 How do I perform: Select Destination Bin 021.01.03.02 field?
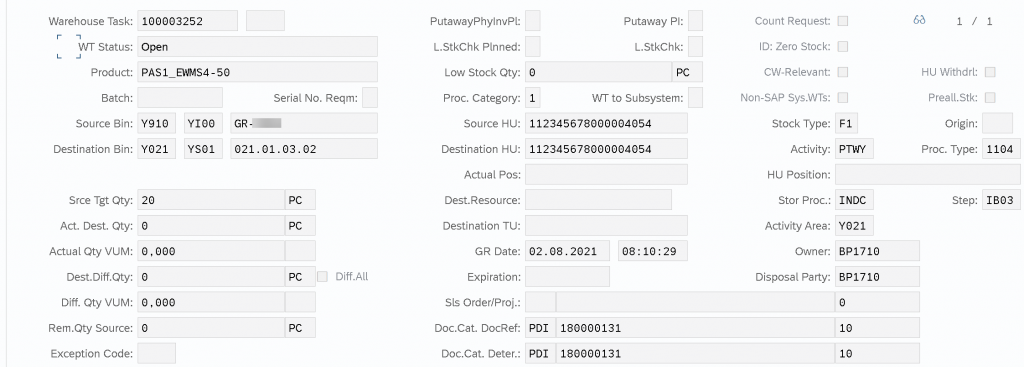point(304,149)
